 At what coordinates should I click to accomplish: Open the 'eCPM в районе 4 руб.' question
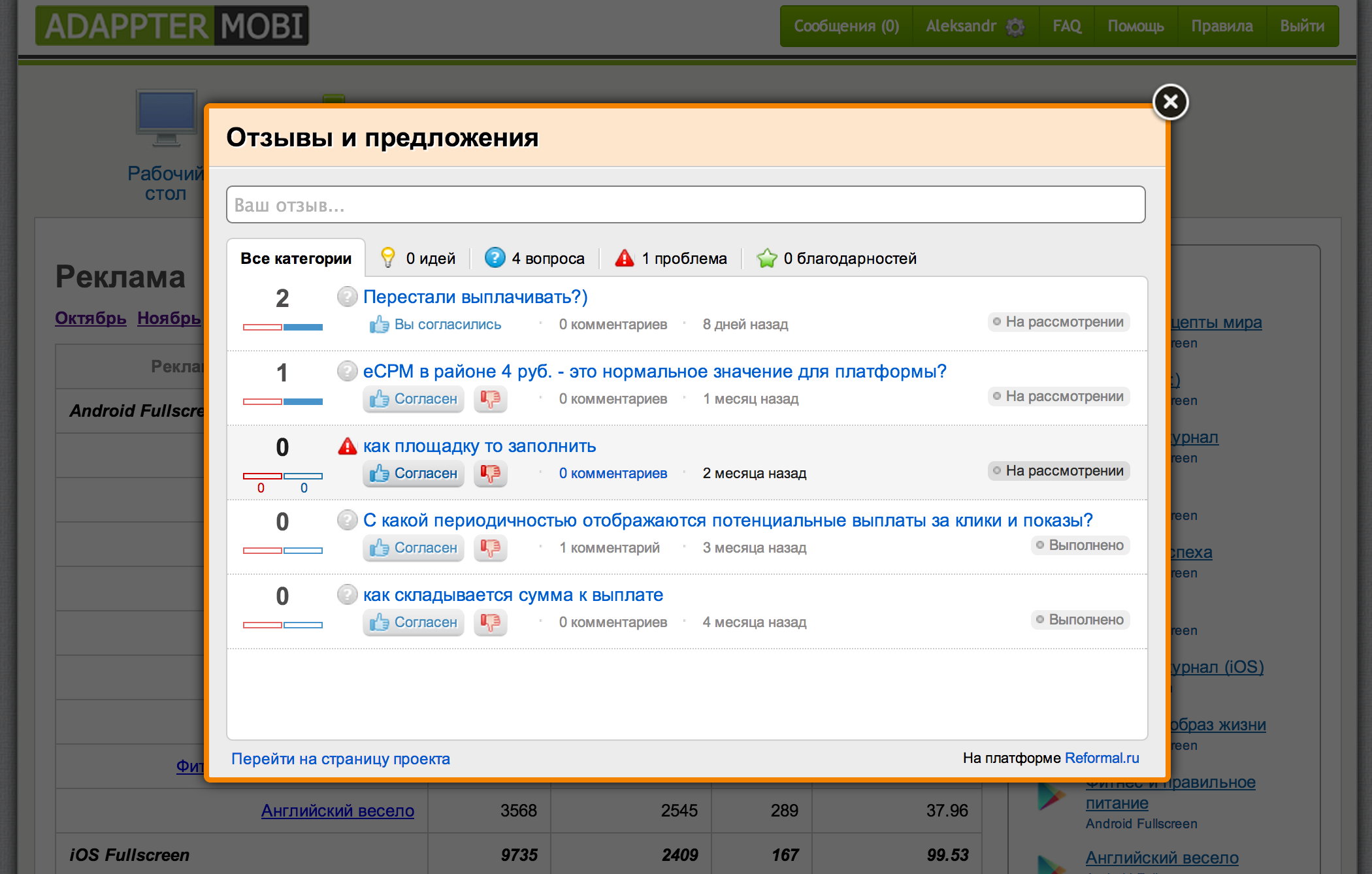655,371
